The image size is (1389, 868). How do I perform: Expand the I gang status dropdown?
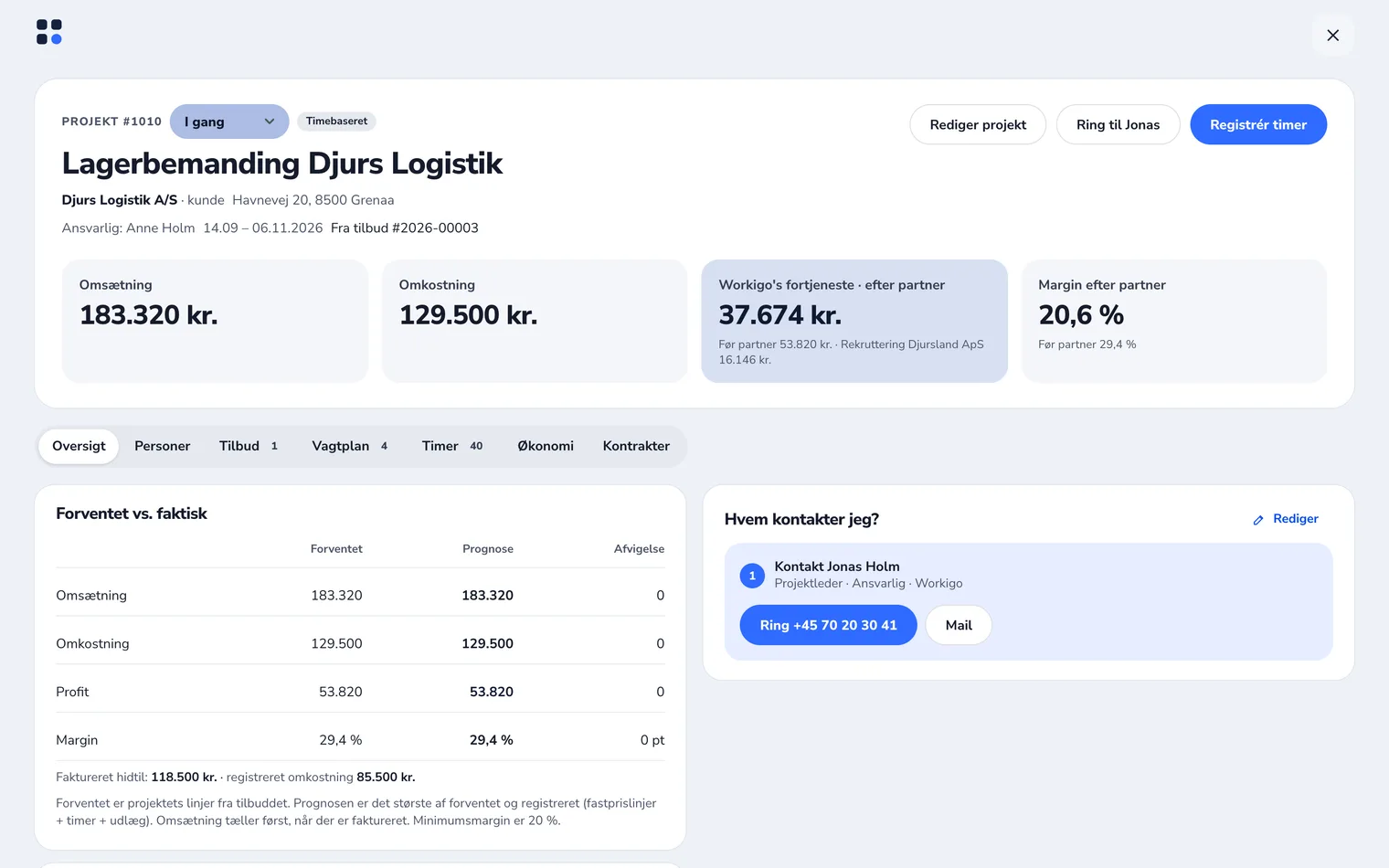pyautogui.click(x=229, y=122)
